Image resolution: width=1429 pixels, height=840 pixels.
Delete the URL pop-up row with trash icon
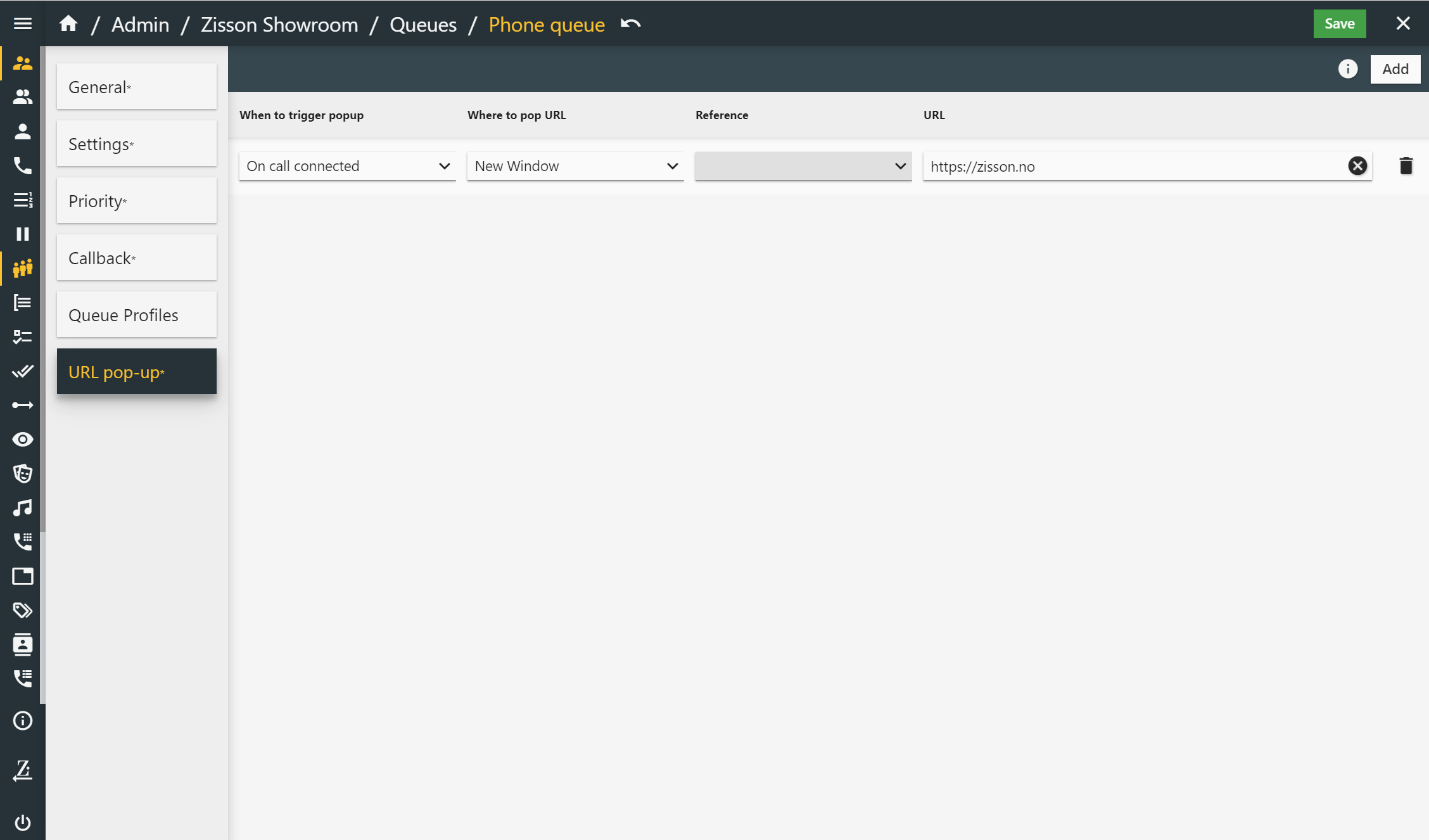(x=1406, y=166)
